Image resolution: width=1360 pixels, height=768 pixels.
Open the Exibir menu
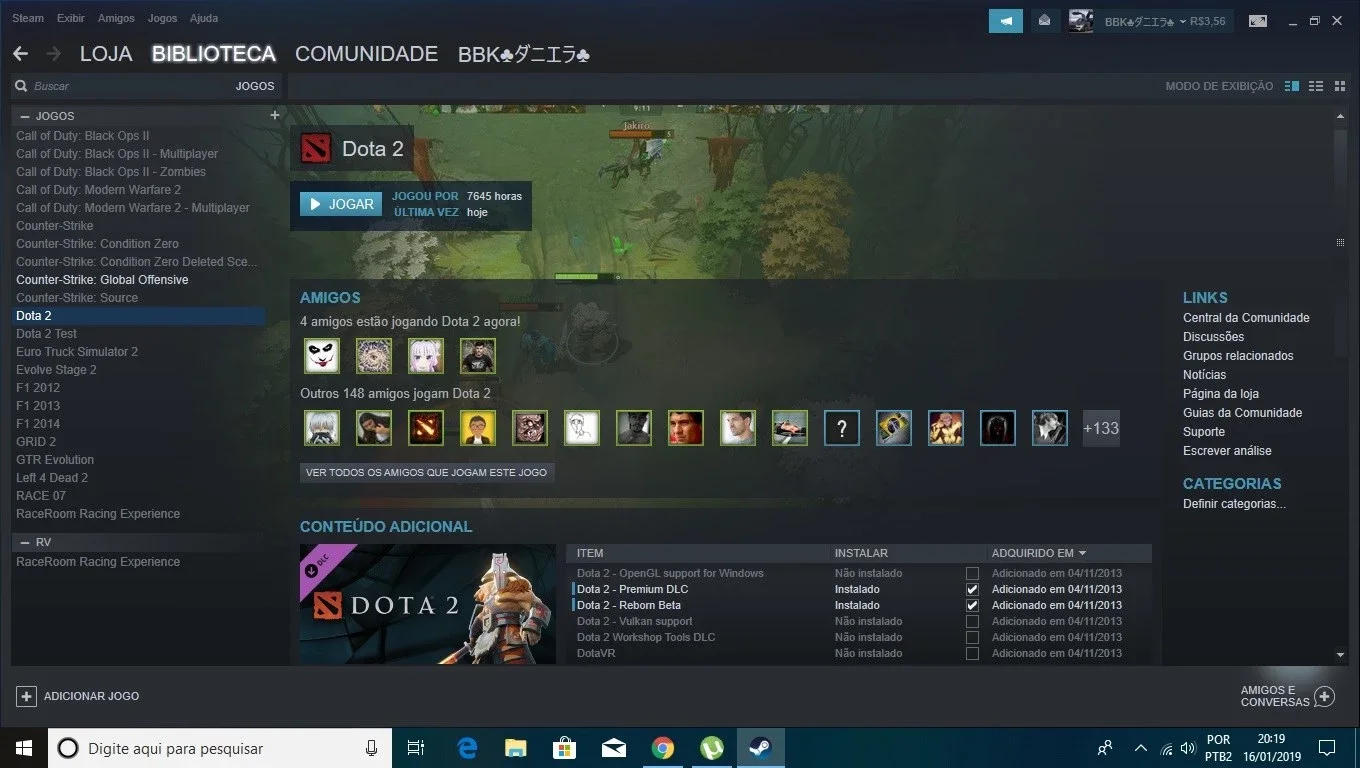pos(71,18)
